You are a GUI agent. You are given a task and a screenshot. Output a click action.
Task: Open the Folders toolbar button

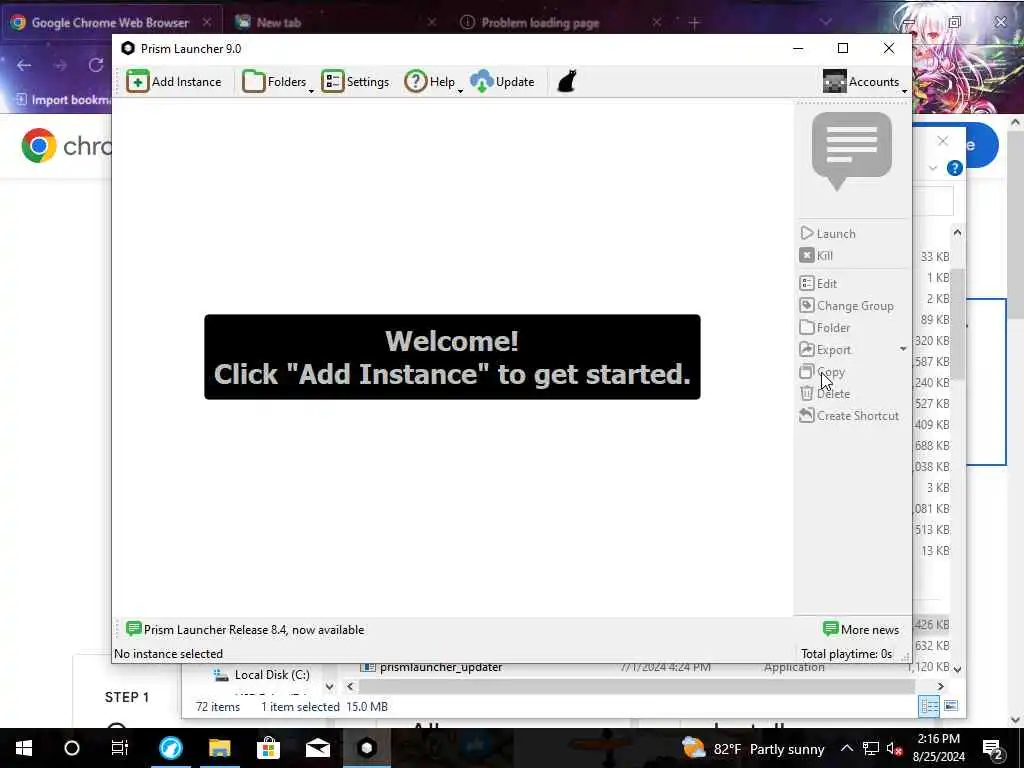[274, 82]
